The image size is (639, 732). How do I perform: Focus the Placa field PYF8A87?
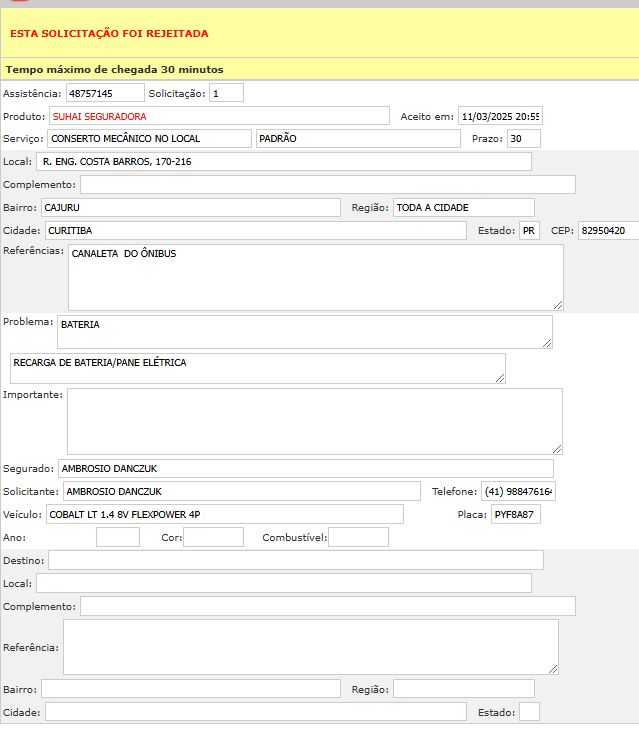(x=515, y=515)
